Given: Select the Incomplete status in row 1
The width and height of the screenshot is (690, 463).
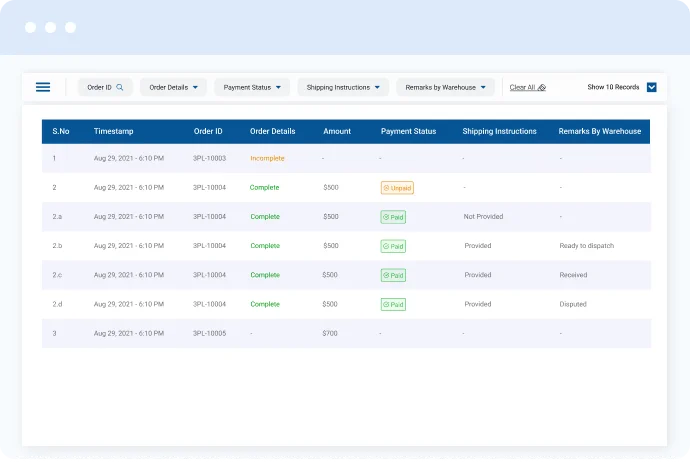Looking at the screenshot, I should tap(267, 158).
